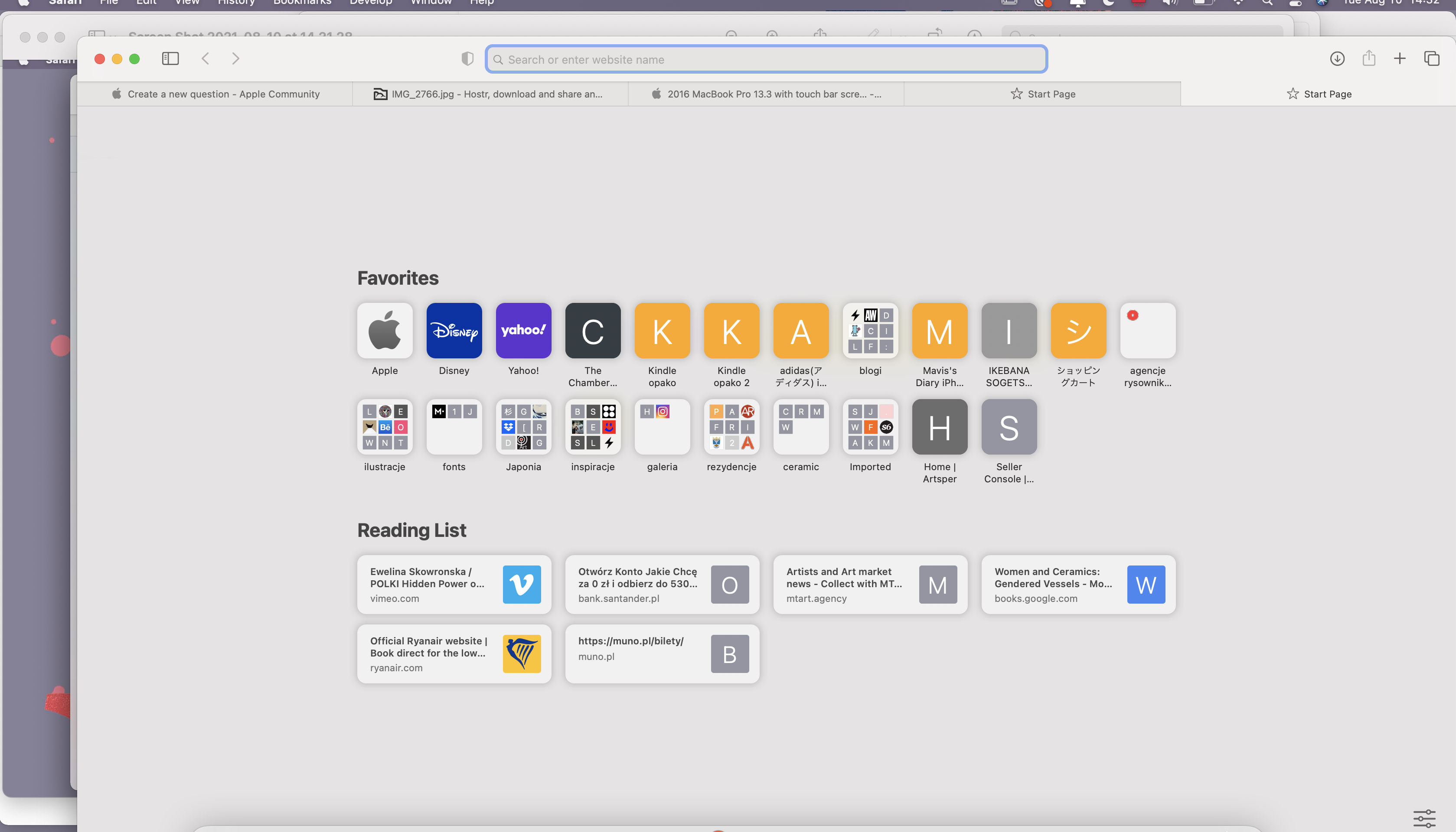Expand the ilustracje favorites folder
This screenshot has width=1456, height=832.
pos(385,427)
